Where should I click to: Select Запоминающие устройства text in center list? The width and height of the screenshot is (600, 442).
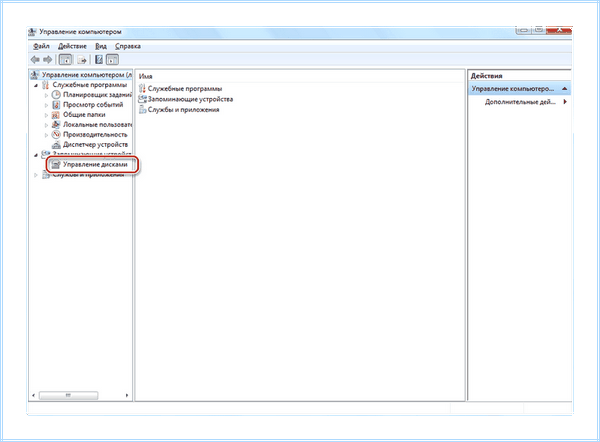point(191,99)
